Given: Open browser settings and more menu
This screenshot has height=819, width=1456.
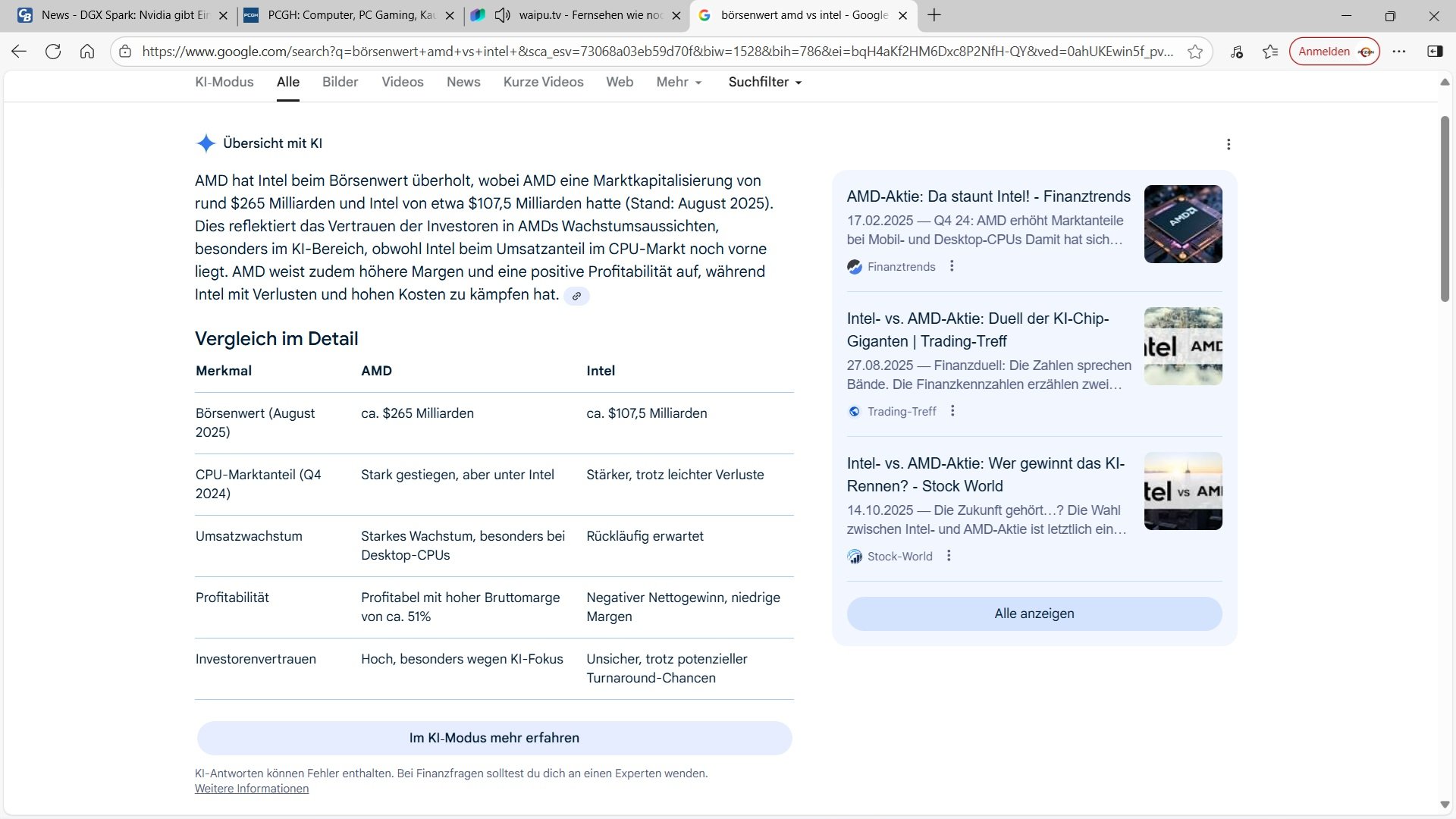Looking at the screenshot, I should (1399, 52).
